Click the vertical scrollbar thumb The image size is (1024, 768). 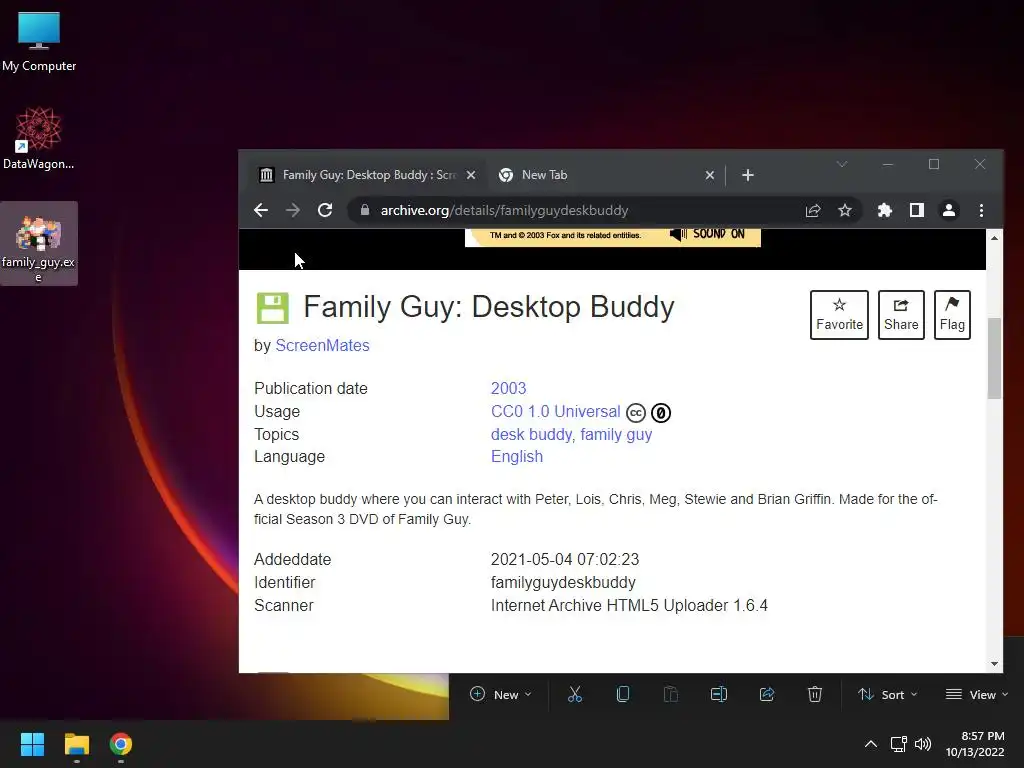click(x=994, y=358)
